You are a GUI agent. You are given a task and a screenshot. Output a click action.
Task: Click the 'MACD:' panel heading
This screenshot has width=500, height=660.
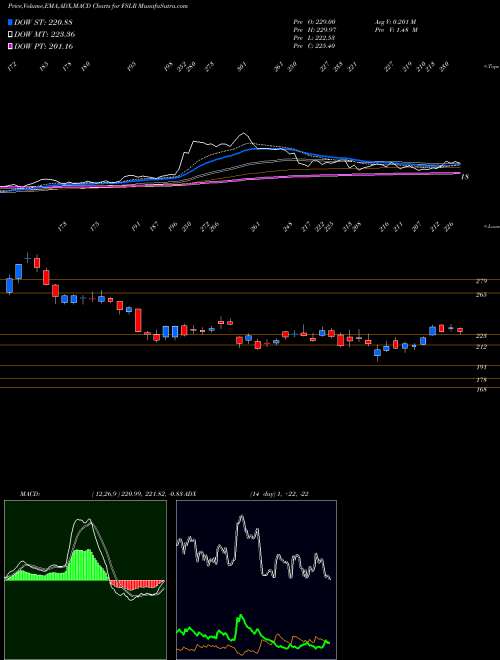(x=30, y=493)
